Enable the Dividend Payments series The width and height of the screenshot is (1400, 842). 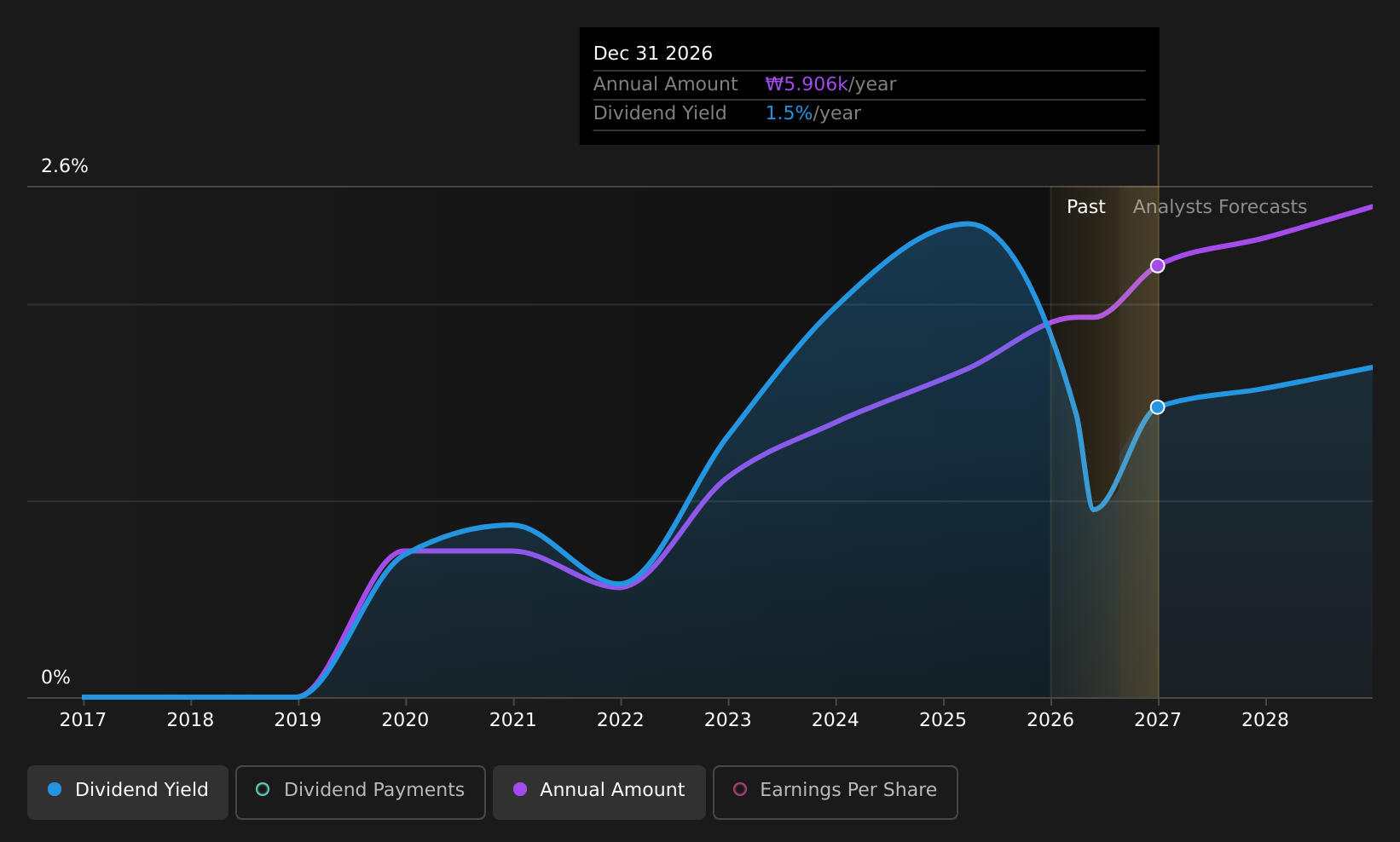361,792
